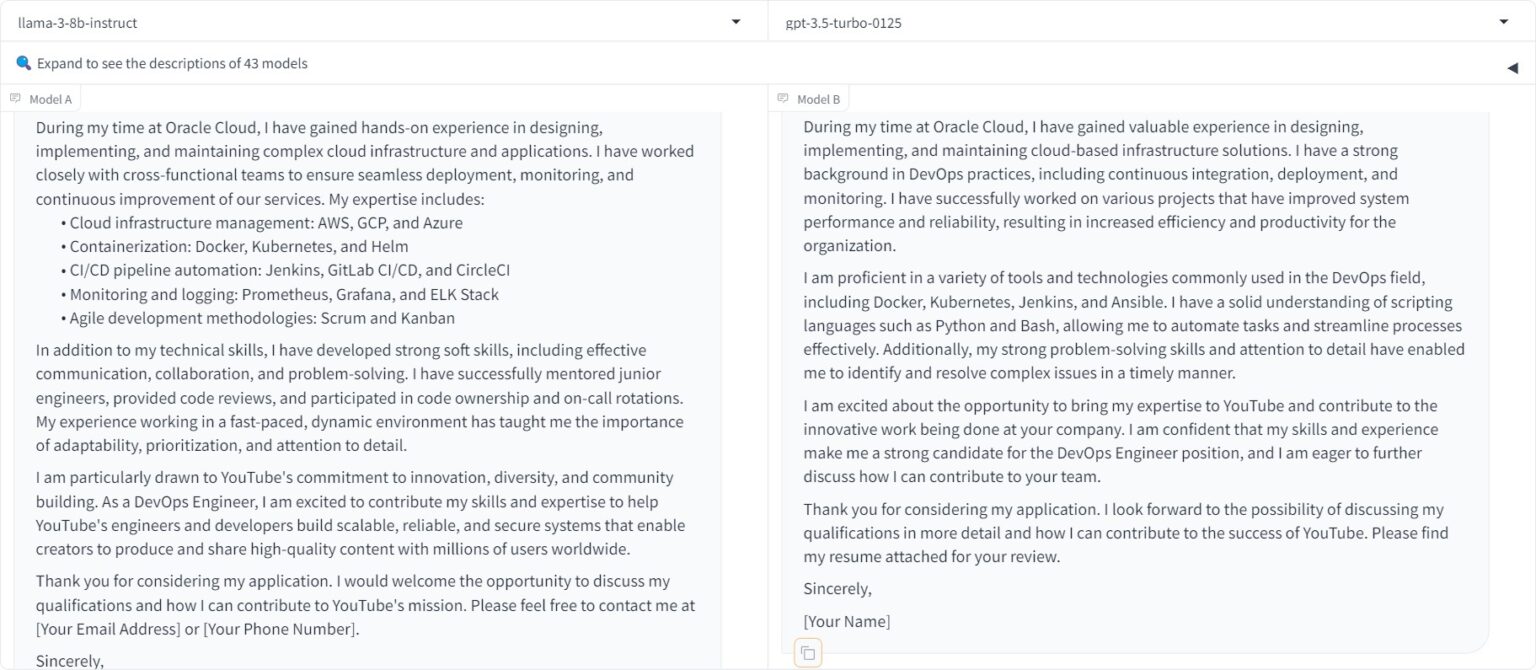
Task: Click the magnifier icon beside Expand text
Action: point(24,63)
